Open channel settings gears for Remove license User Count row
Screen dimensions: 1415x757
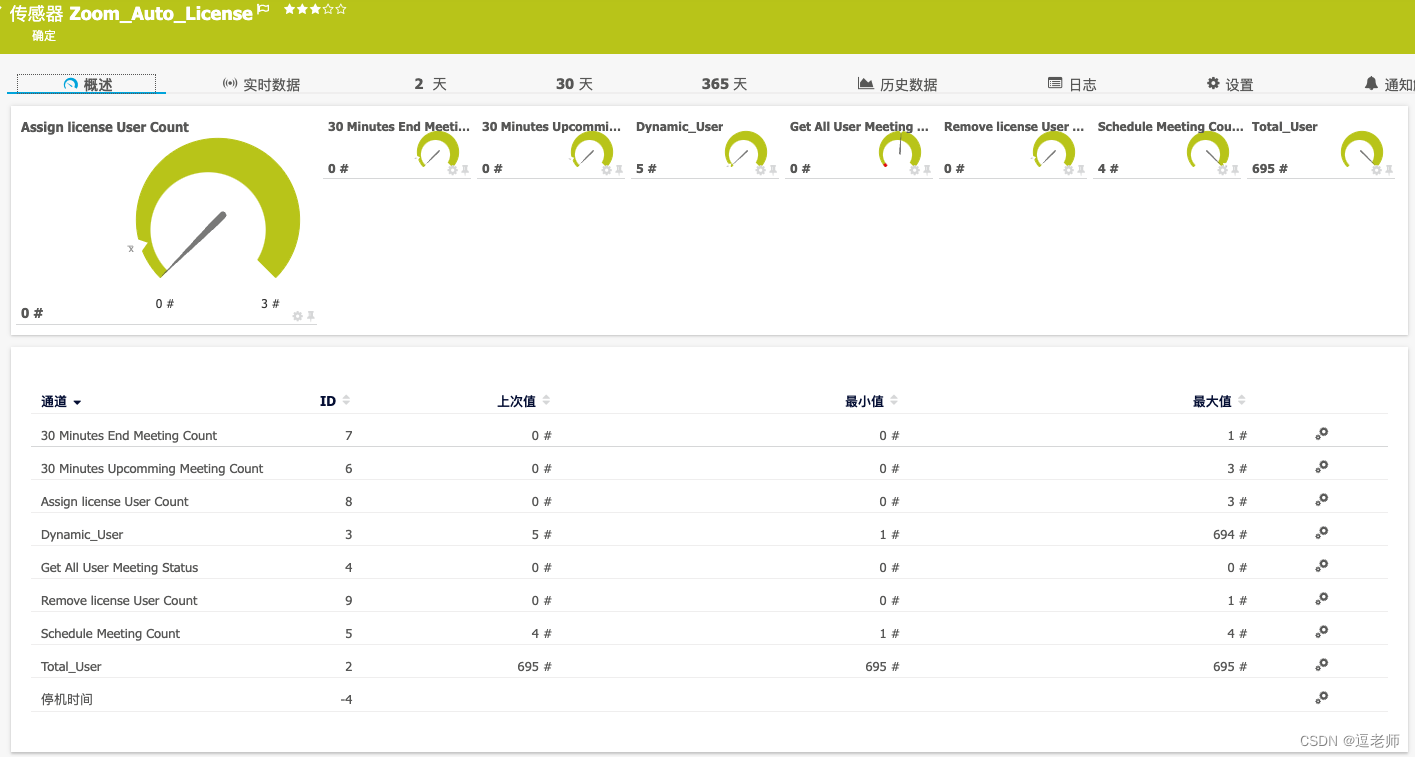(1321, 599)
